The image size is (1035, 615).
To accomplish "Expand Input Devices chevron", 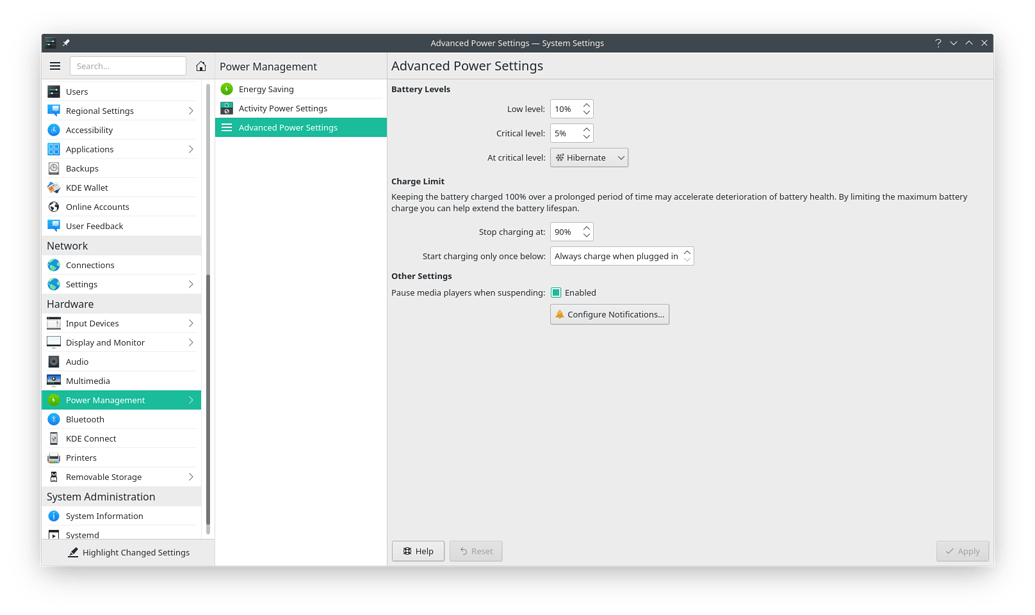I will 191,323.
